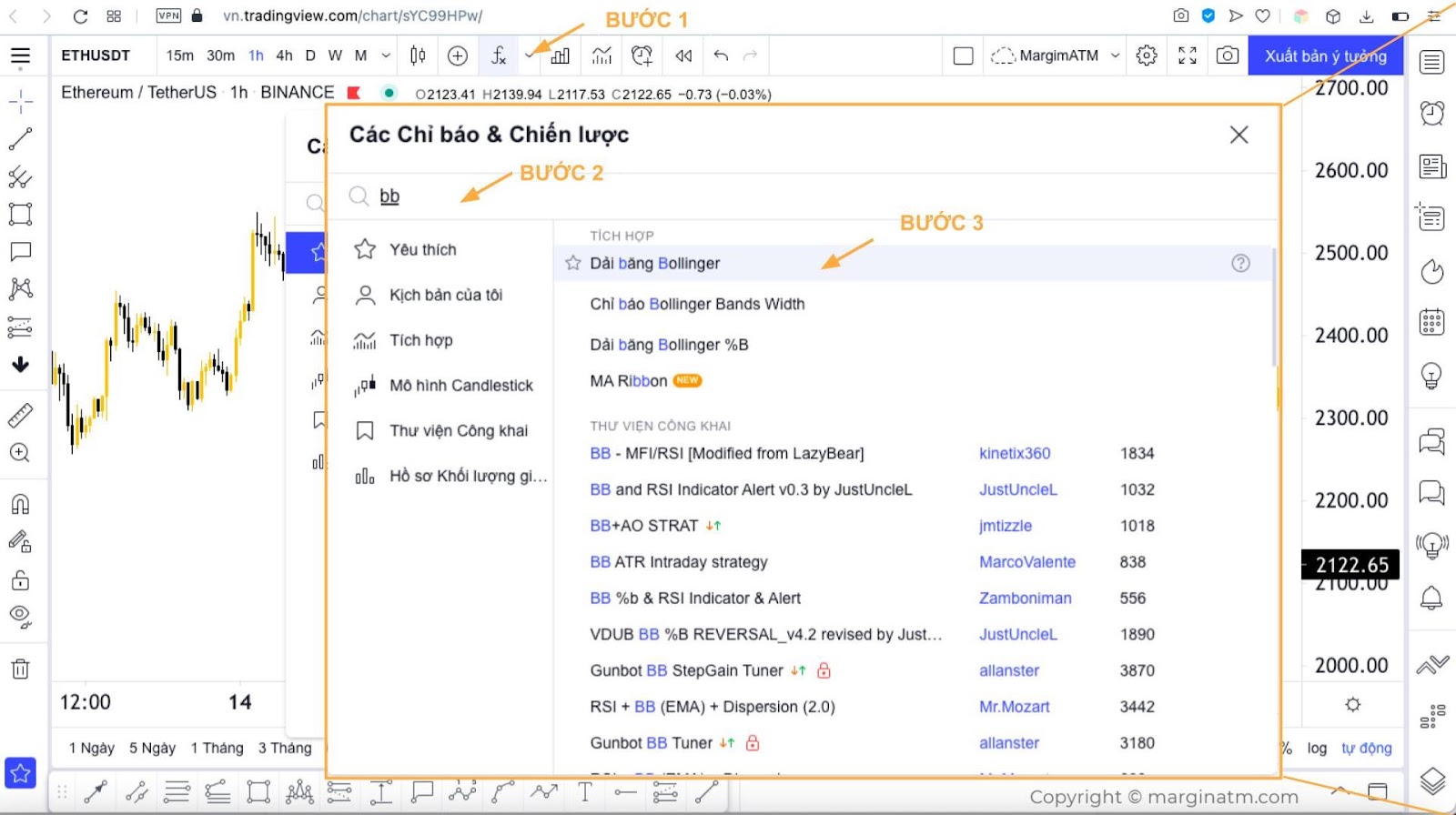Undo the last chart action
The height and width of the screenshot is (815, 1456).
coord(721,55)
